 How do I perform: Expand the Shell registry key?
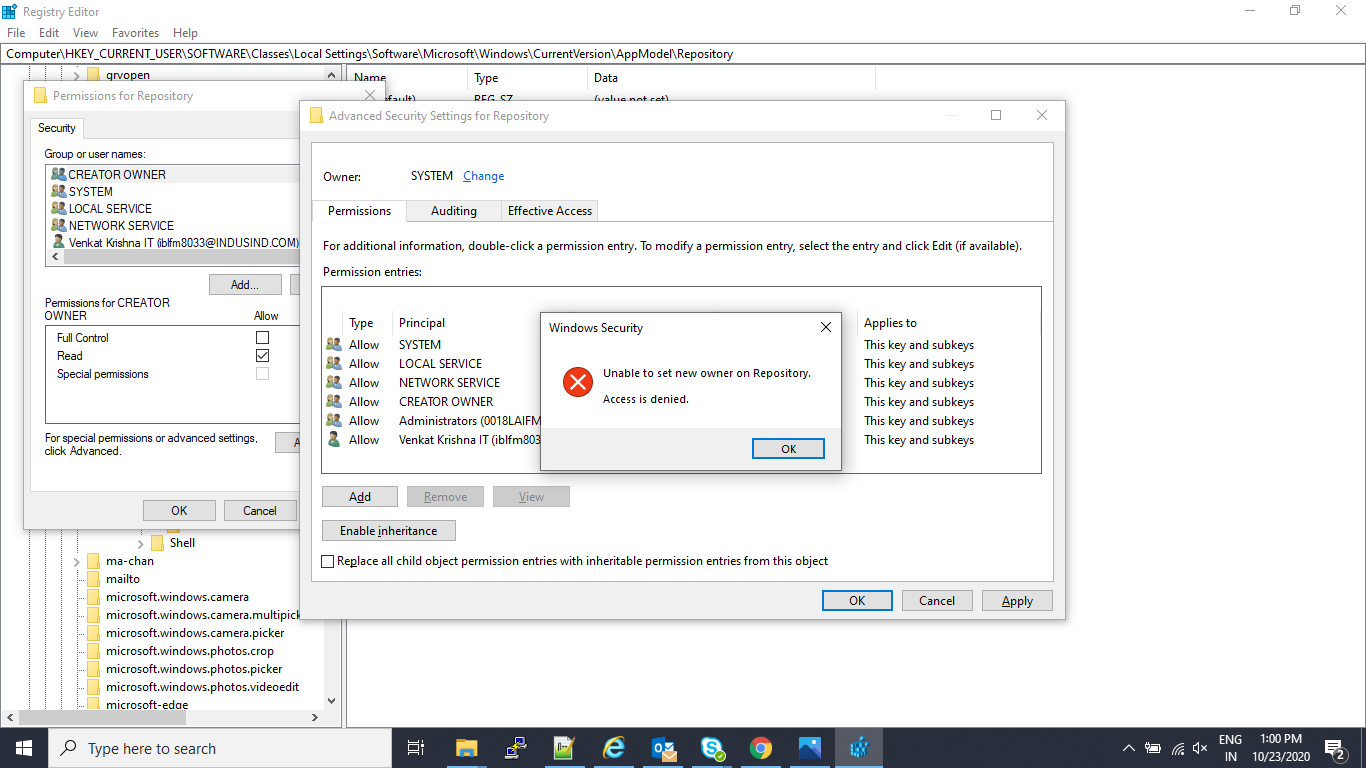(x=140, y=543)
